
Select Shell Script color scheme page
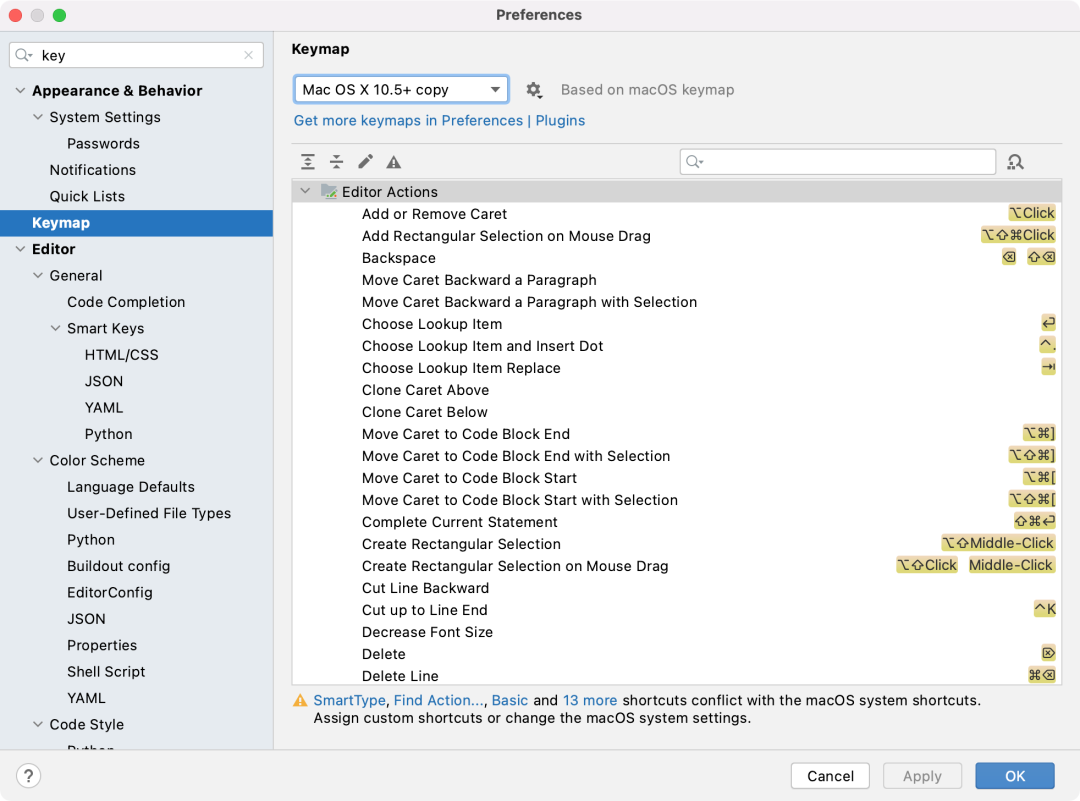click(x=106, y=672)
